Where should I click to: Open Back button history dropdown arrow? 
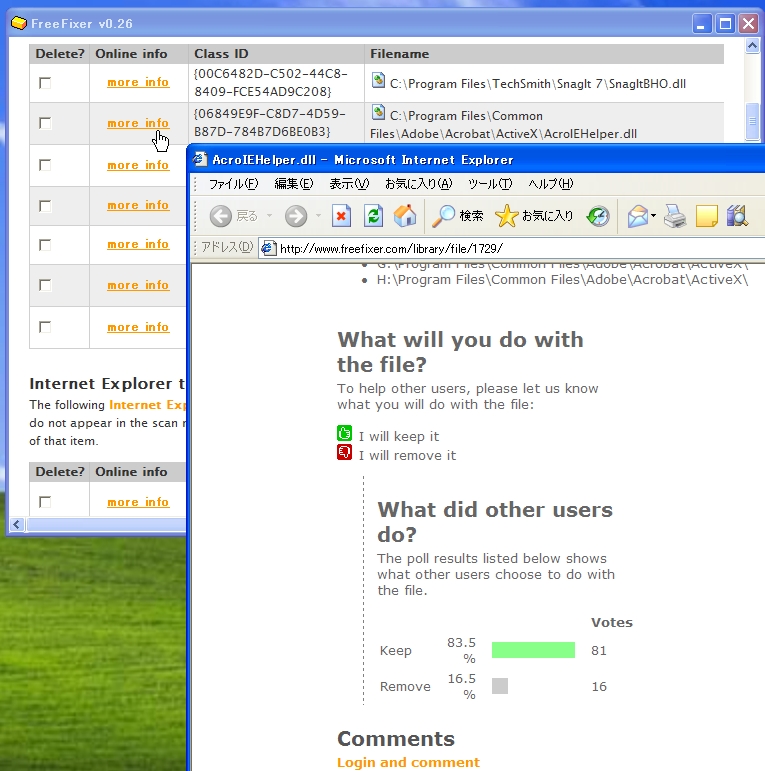(269, 216)
